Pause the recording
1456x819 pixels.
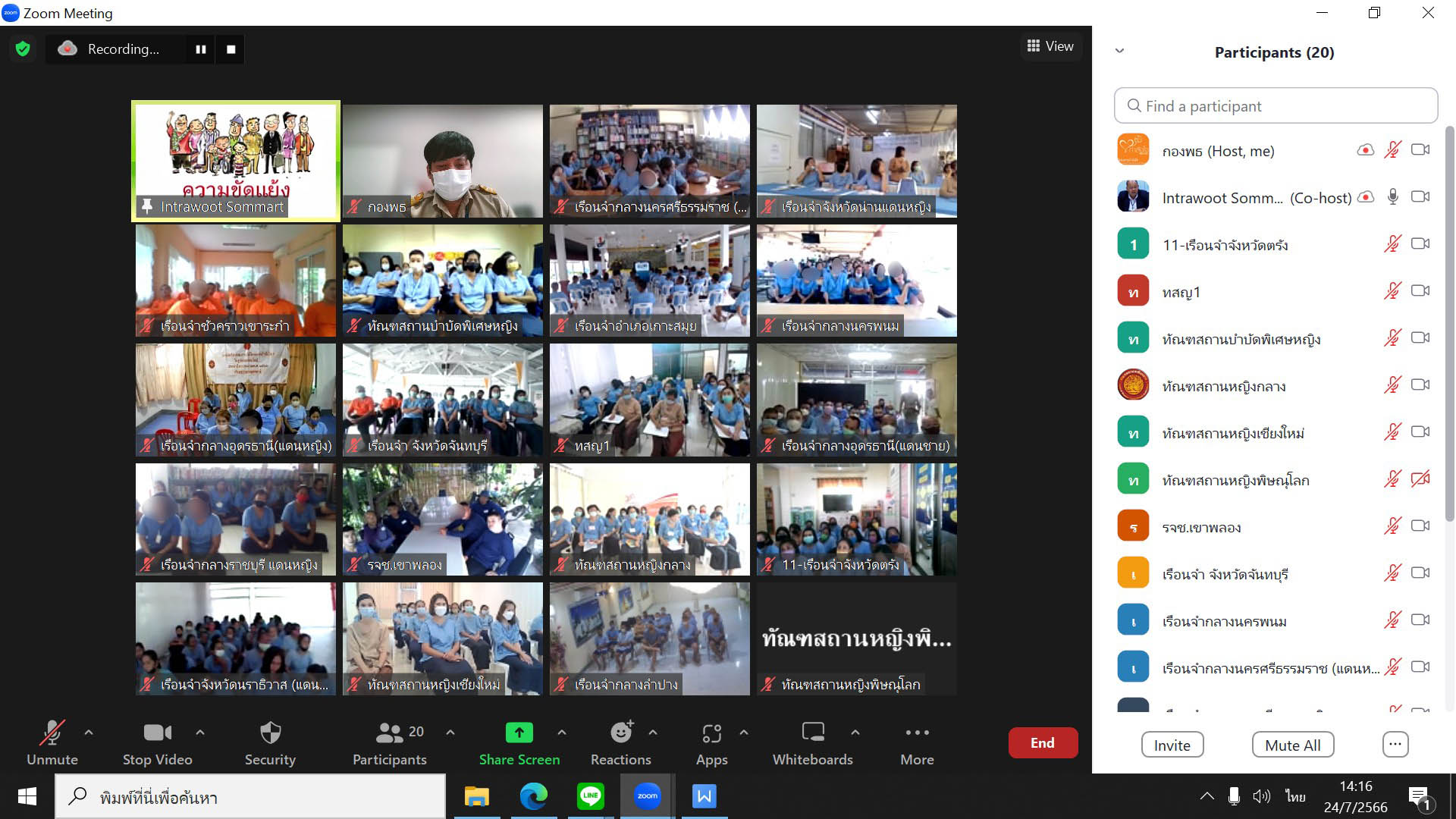pyautogui.click(x=201, y=49)
